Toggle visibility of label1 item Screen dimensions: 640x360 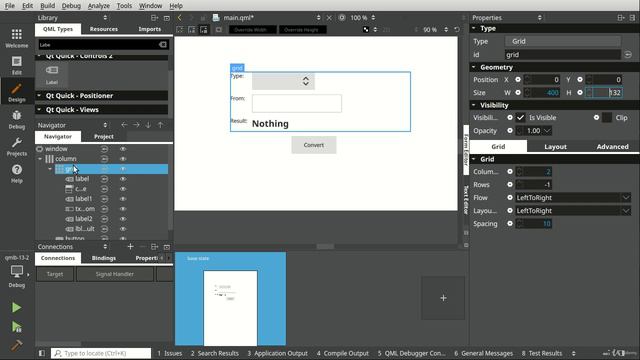coord(123,199)
